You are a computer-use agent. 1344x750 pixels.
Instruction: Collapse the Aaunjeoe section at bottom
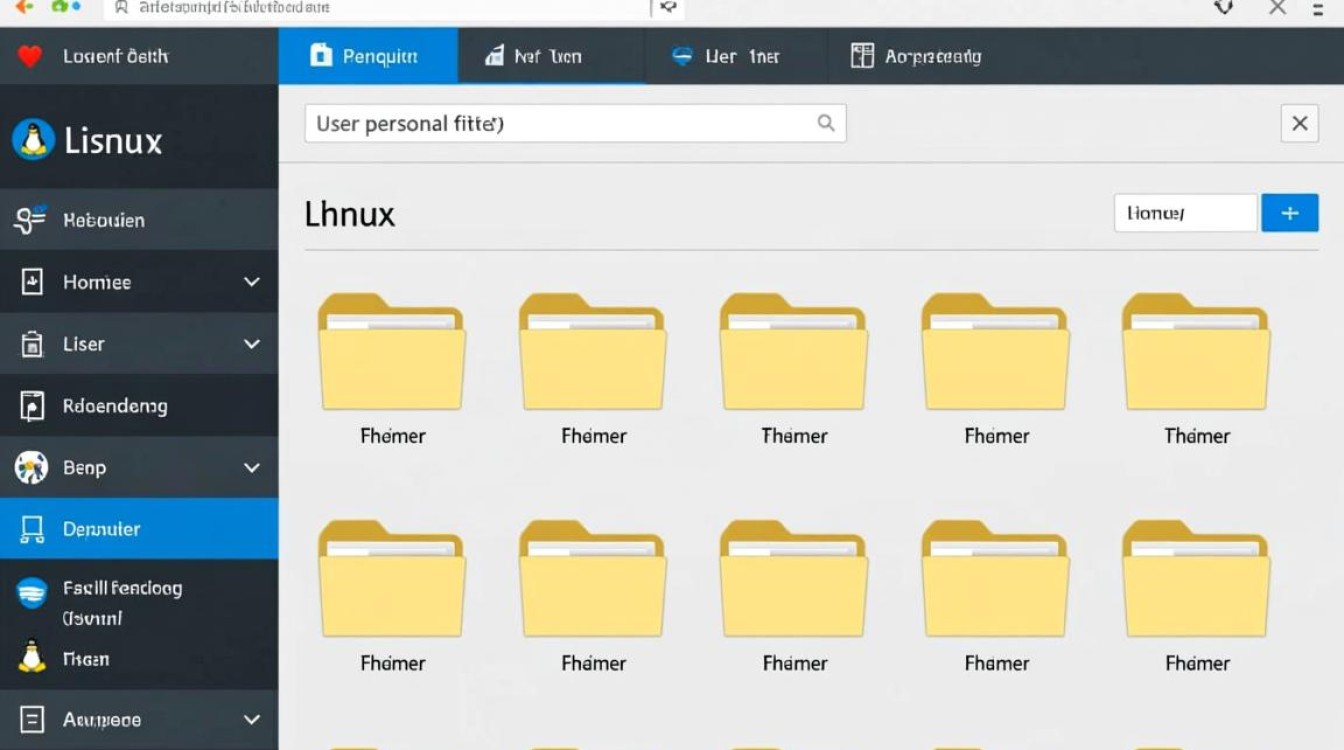(253, 719)
